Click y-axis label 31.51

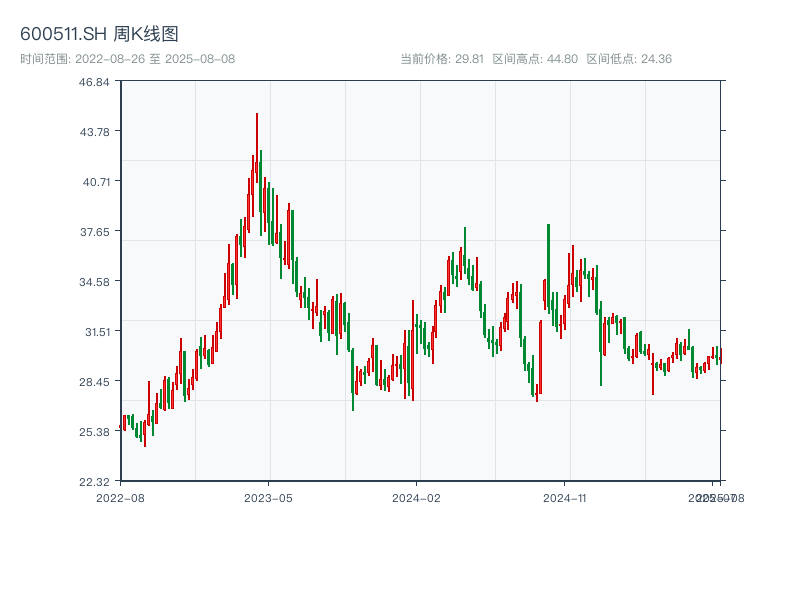point(97,332)
